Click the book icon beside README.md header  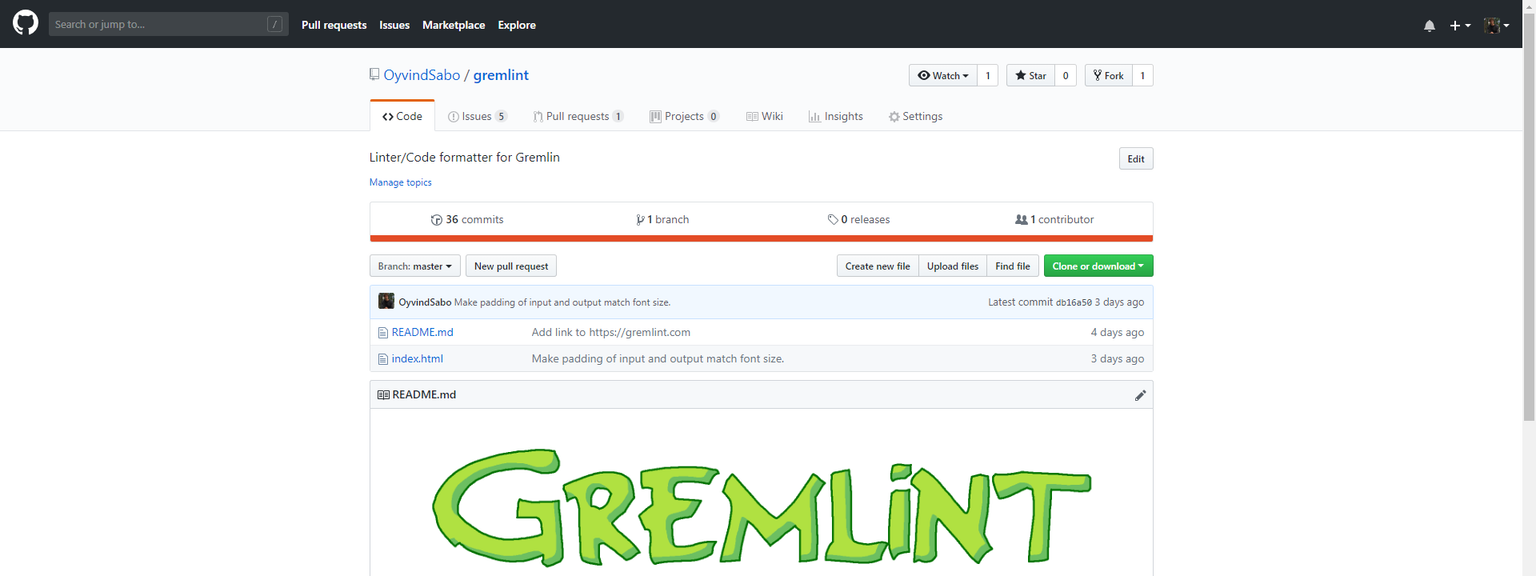click(383, 395)
